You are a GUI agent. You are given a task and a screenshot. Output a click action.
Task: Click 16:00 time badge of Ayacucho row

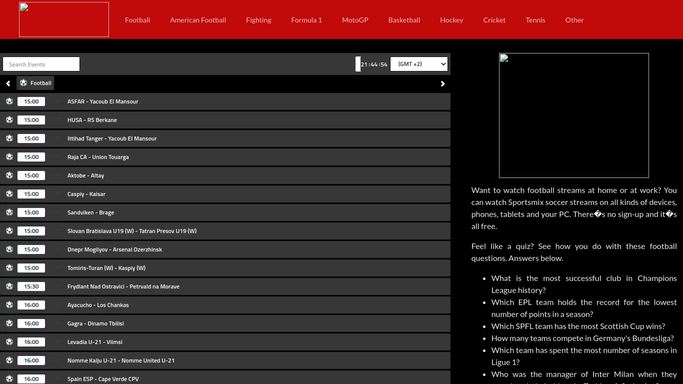pos(31,305)
